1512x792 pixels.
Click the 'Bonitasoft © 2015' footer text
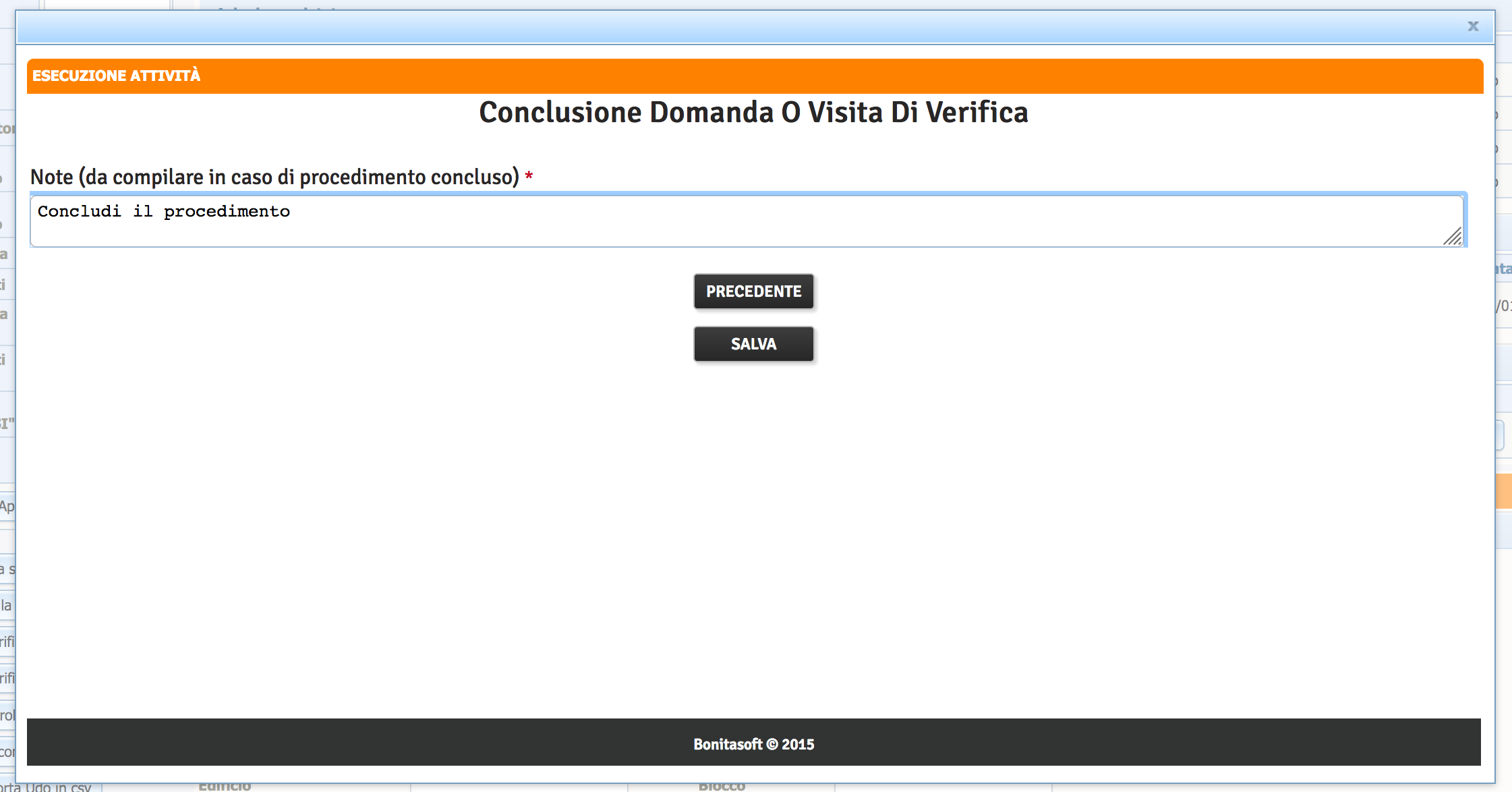tap(754, 744)
